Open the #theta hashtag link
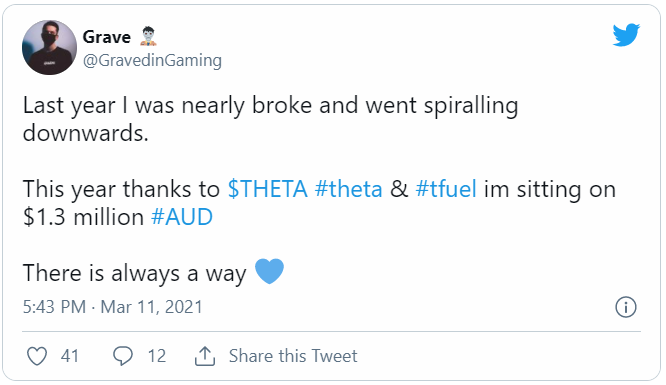 [x=349, y=189]
